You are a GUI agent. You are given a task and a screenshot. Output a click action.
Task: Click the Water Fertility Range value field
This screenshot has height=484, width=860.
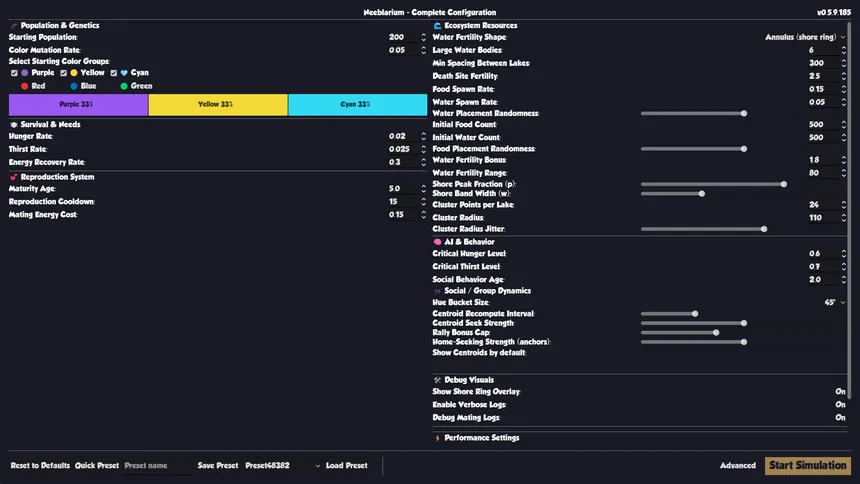pyautogui.click(x=823, y=173)
